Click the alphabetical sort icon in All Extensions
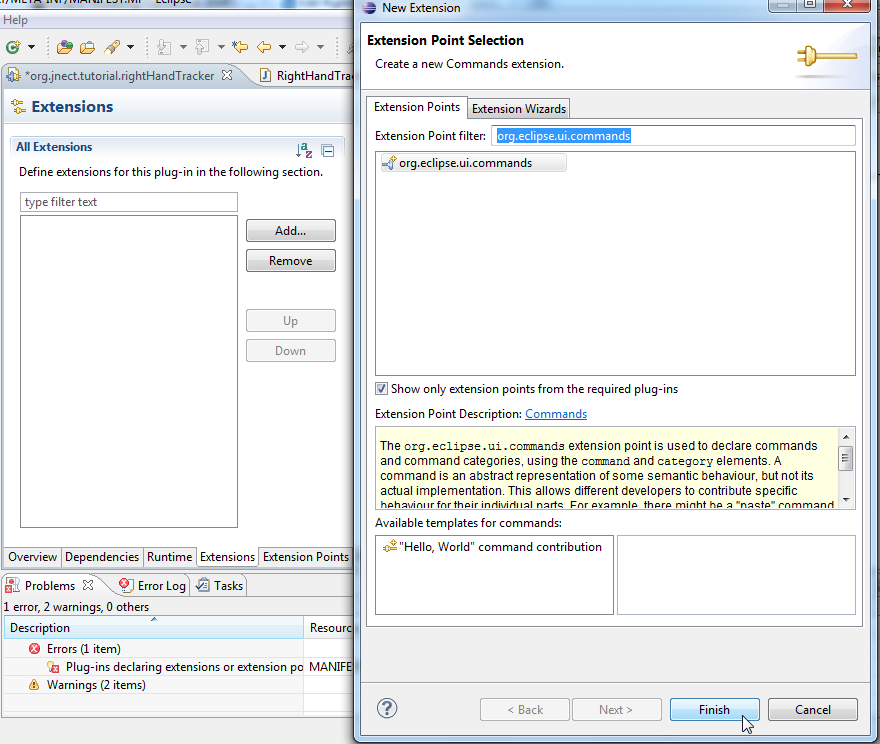880x744 pixels. point(304,150)
